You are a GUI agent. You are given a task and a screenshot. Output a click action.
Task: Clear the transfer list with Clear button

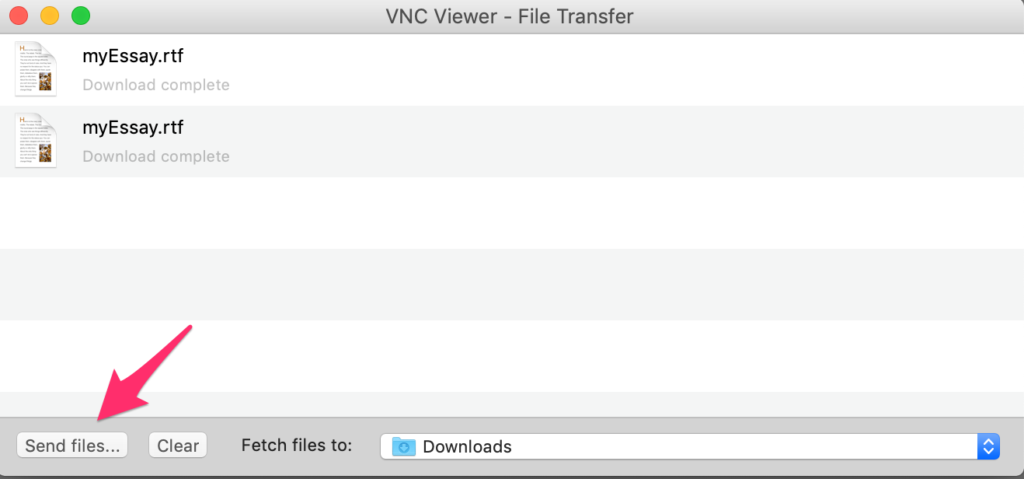pyautogui.click(x=178, y=446)
